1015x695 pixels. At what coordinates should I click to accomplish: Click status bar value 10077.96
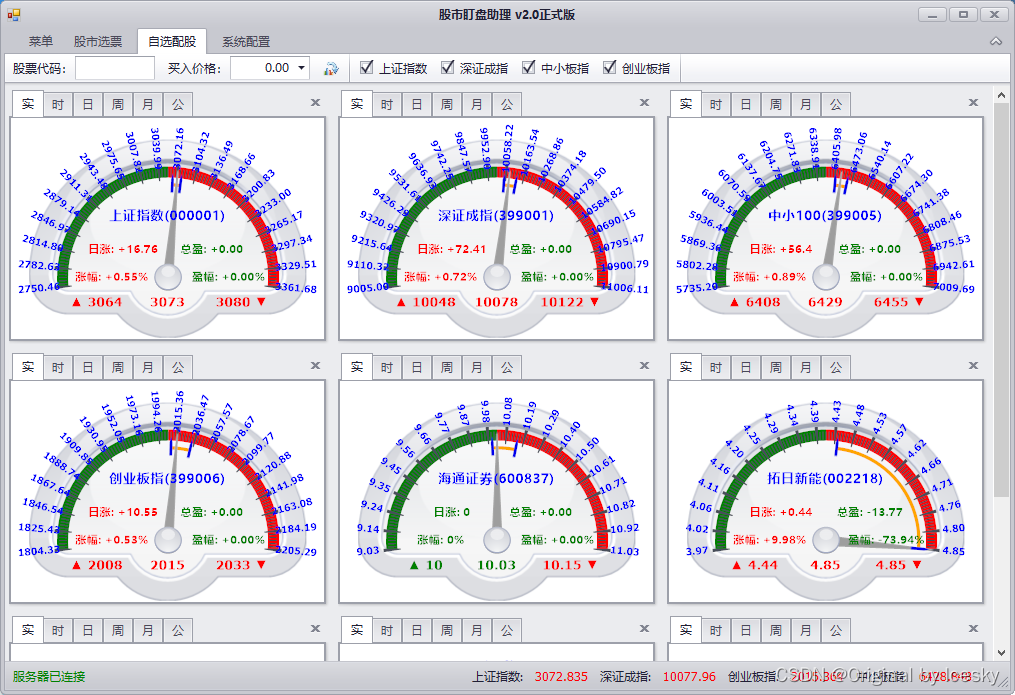pyautogui.click(x=689, y=677)
